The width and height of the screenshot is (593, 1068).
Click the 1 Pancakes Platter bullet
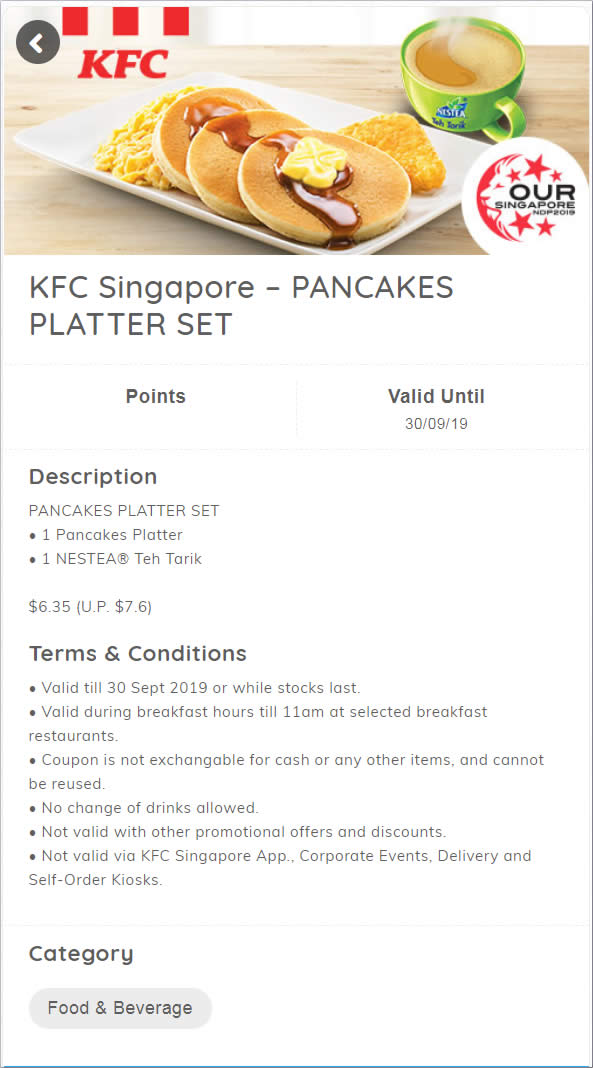tap(106, 535)
